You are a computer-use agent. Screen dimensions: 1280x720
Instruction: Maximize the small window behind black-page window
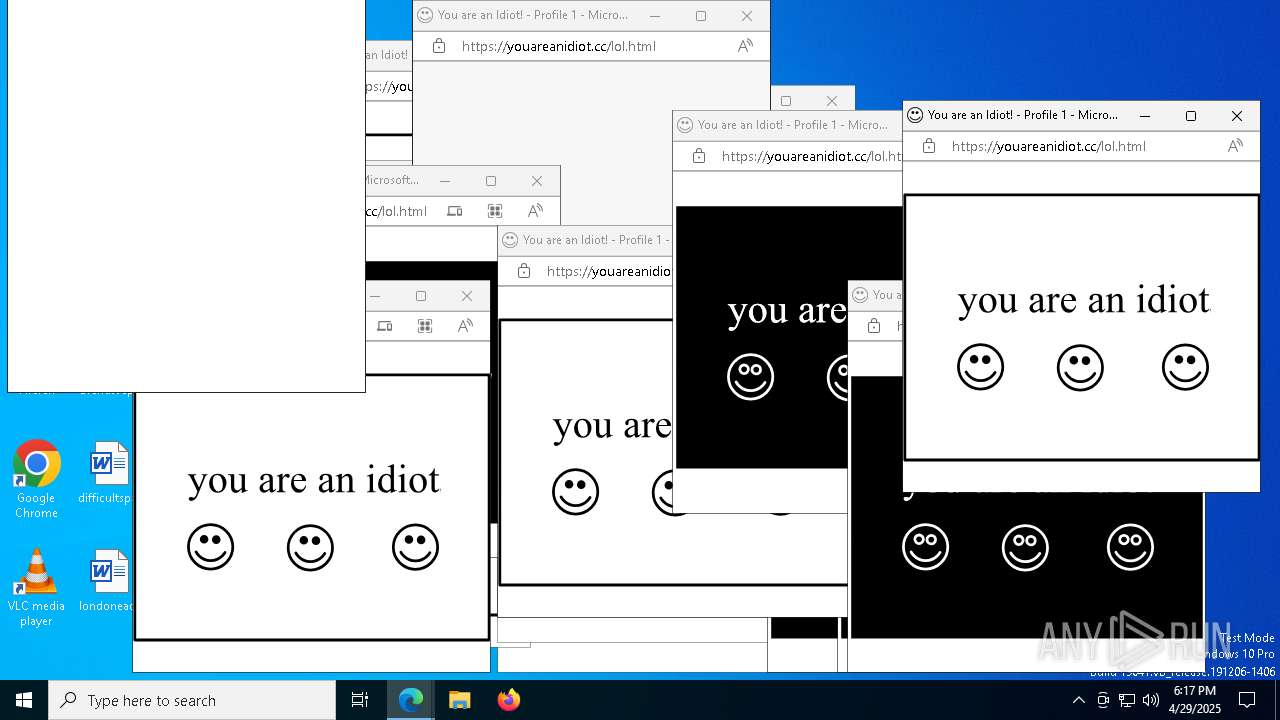pos(786,101)
